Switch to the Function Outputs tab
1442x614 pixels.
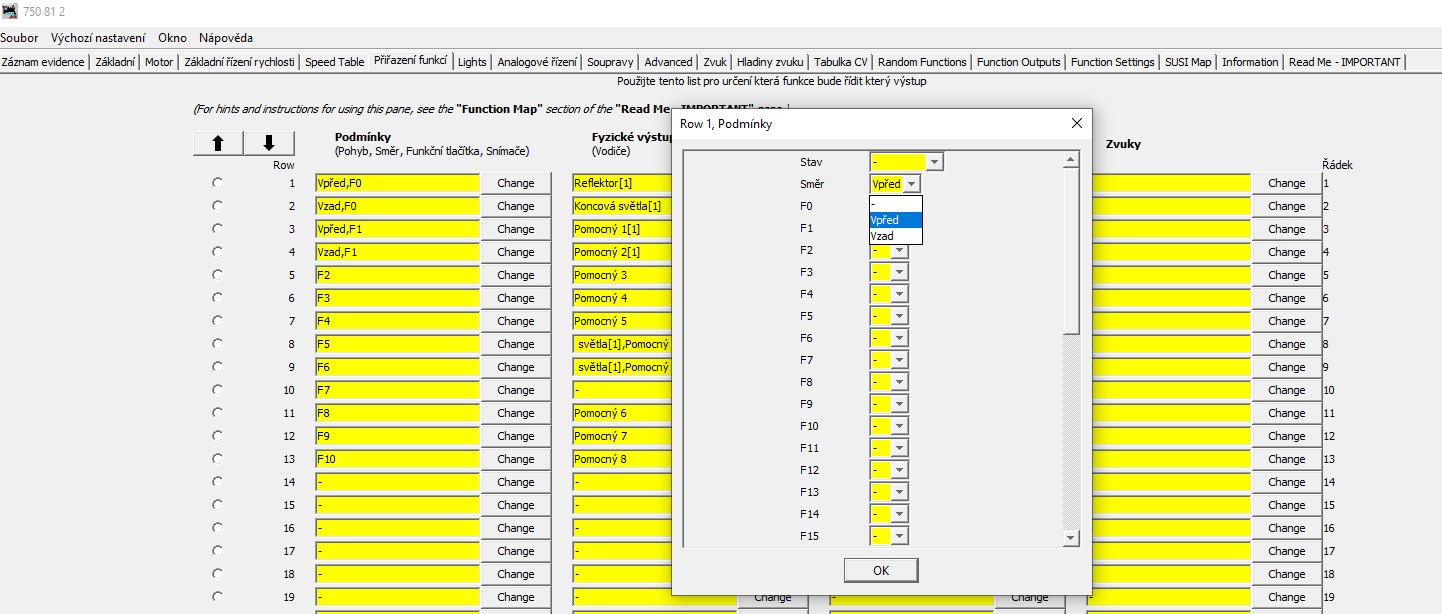[1019, 62]
